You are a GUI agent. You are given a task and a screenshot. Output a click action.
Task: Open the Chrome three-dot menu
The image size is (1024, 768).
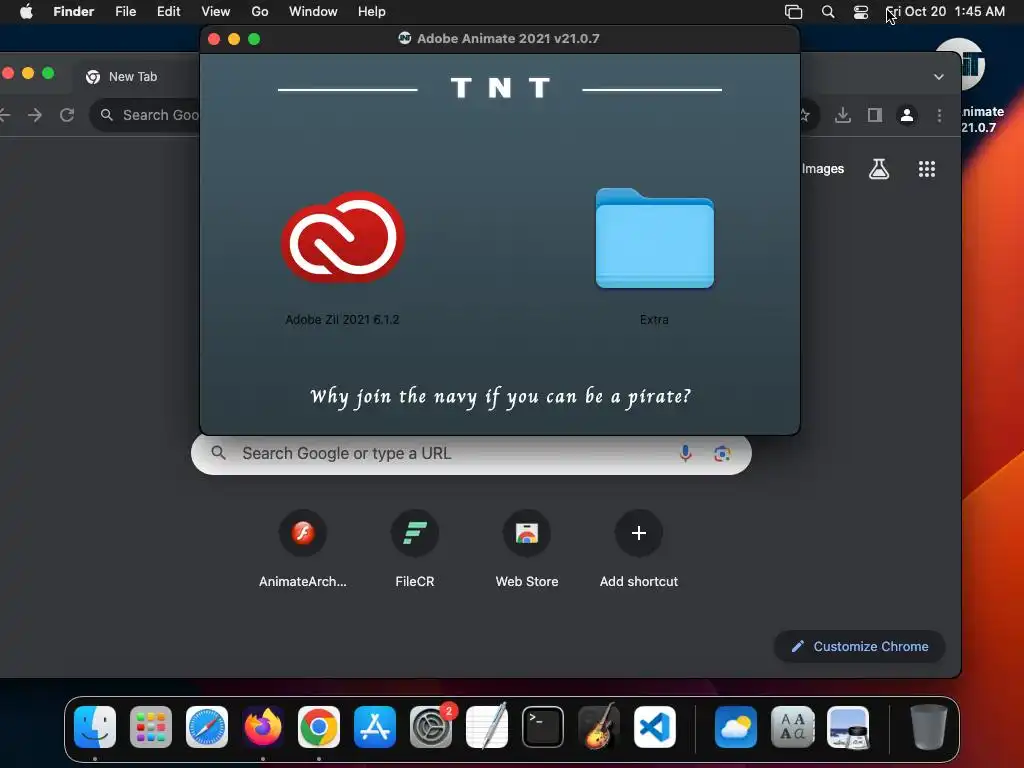[939, 116]
